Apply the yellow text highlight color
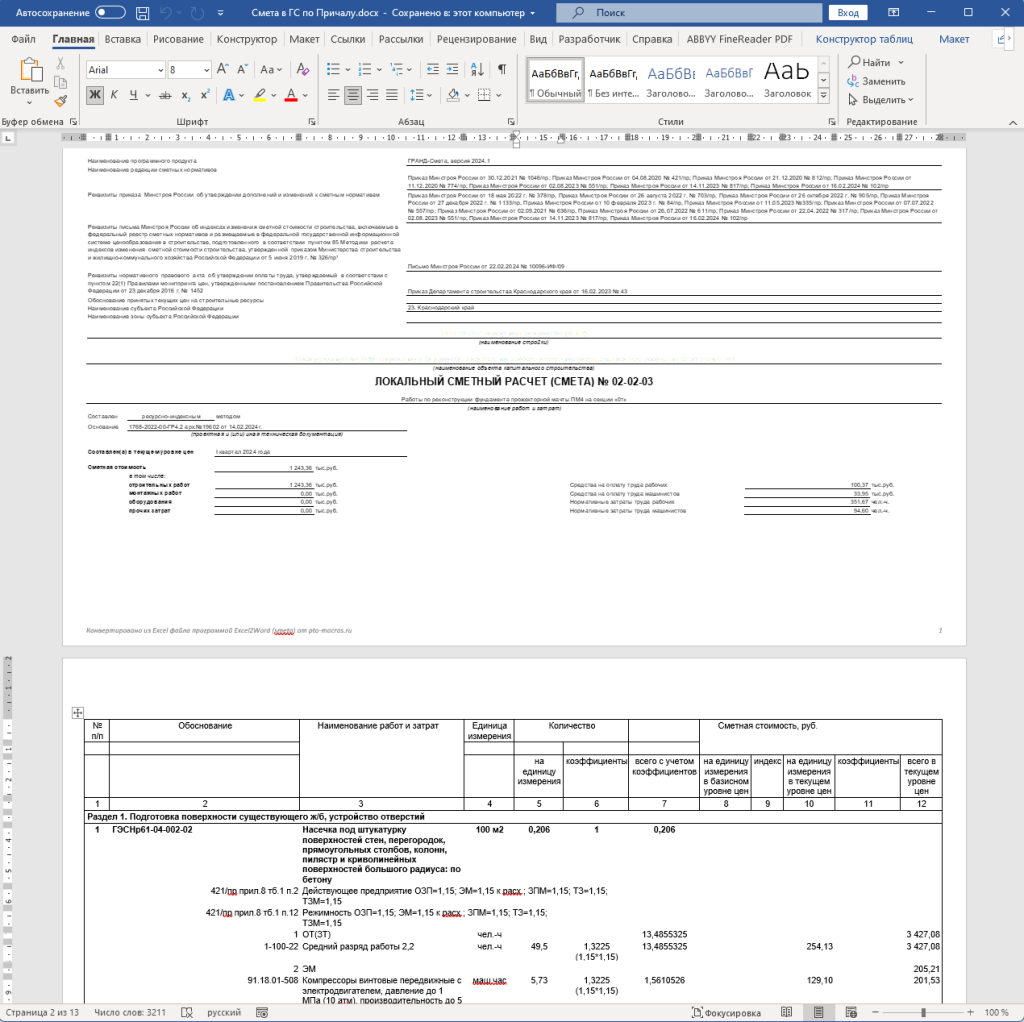 (260, 95)
